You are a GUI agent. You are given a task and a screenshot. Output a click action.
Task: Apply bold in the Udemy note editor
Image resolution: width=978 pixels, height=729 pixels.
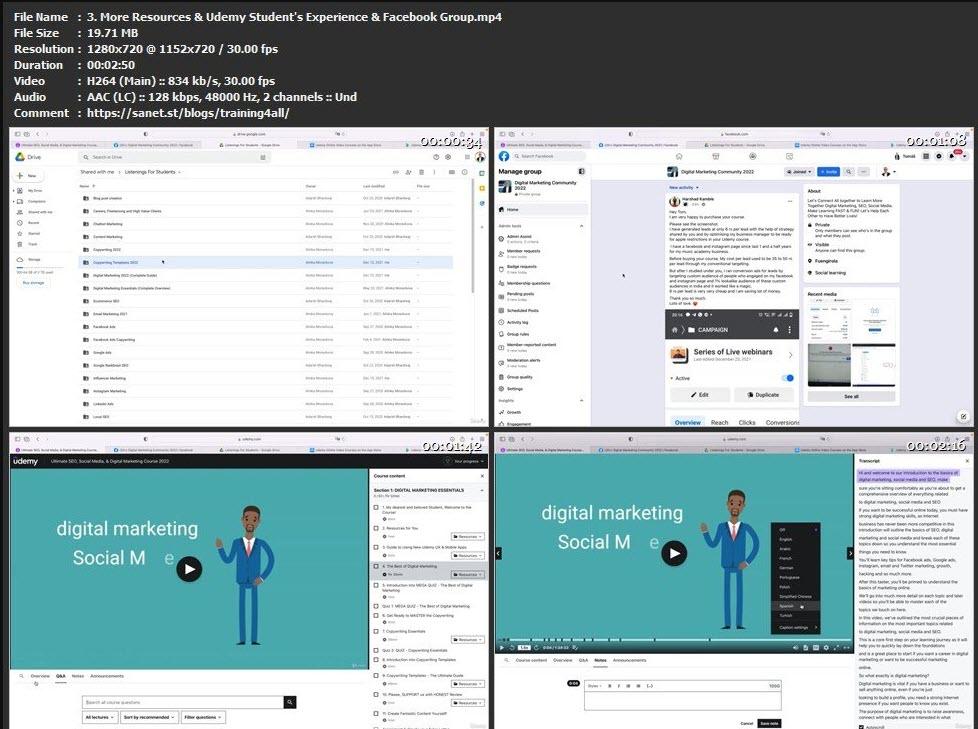pyautogui.click(x=609, y=686)
